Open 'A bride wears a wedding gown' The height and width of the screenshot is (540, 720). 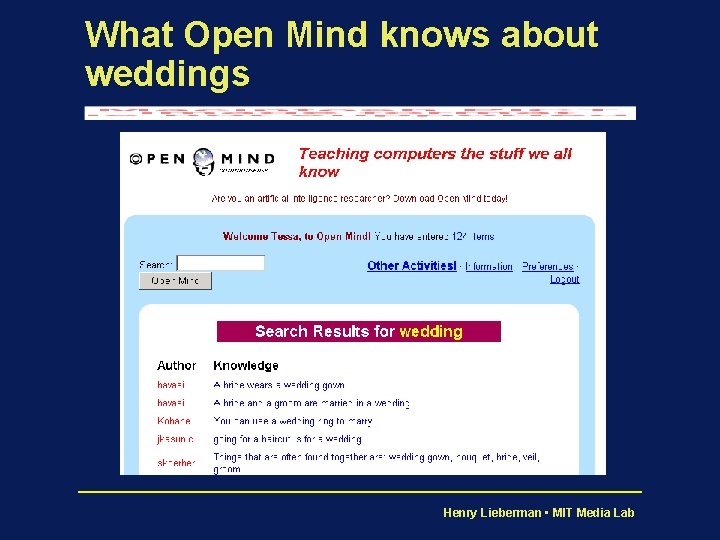279,385
